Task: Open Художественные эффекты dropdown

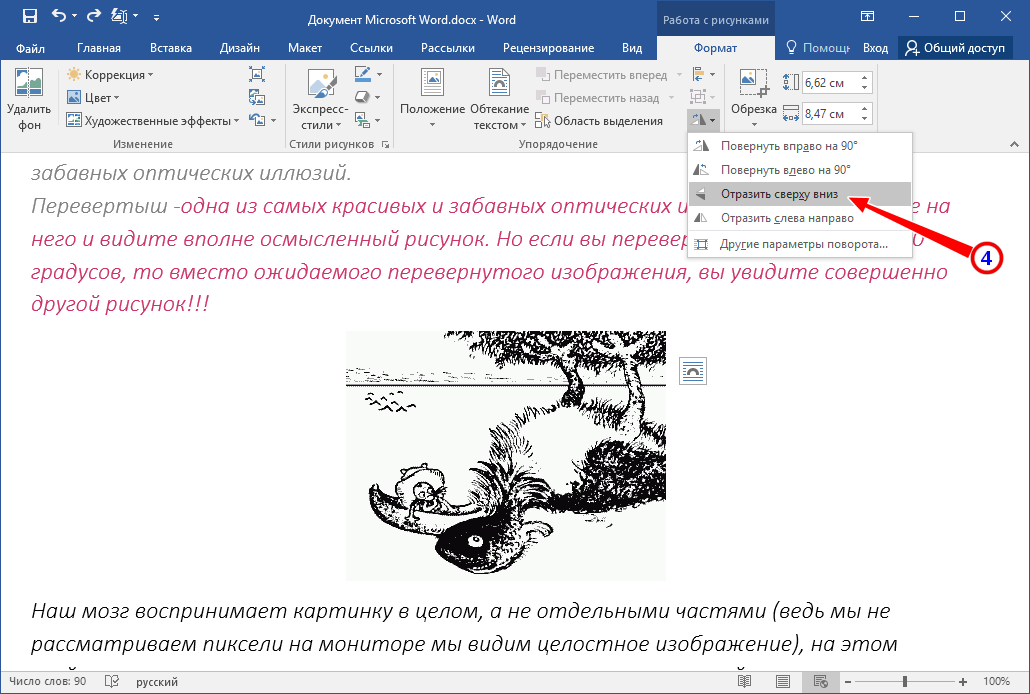Action: pyautogui.click(x=153, y=121)
